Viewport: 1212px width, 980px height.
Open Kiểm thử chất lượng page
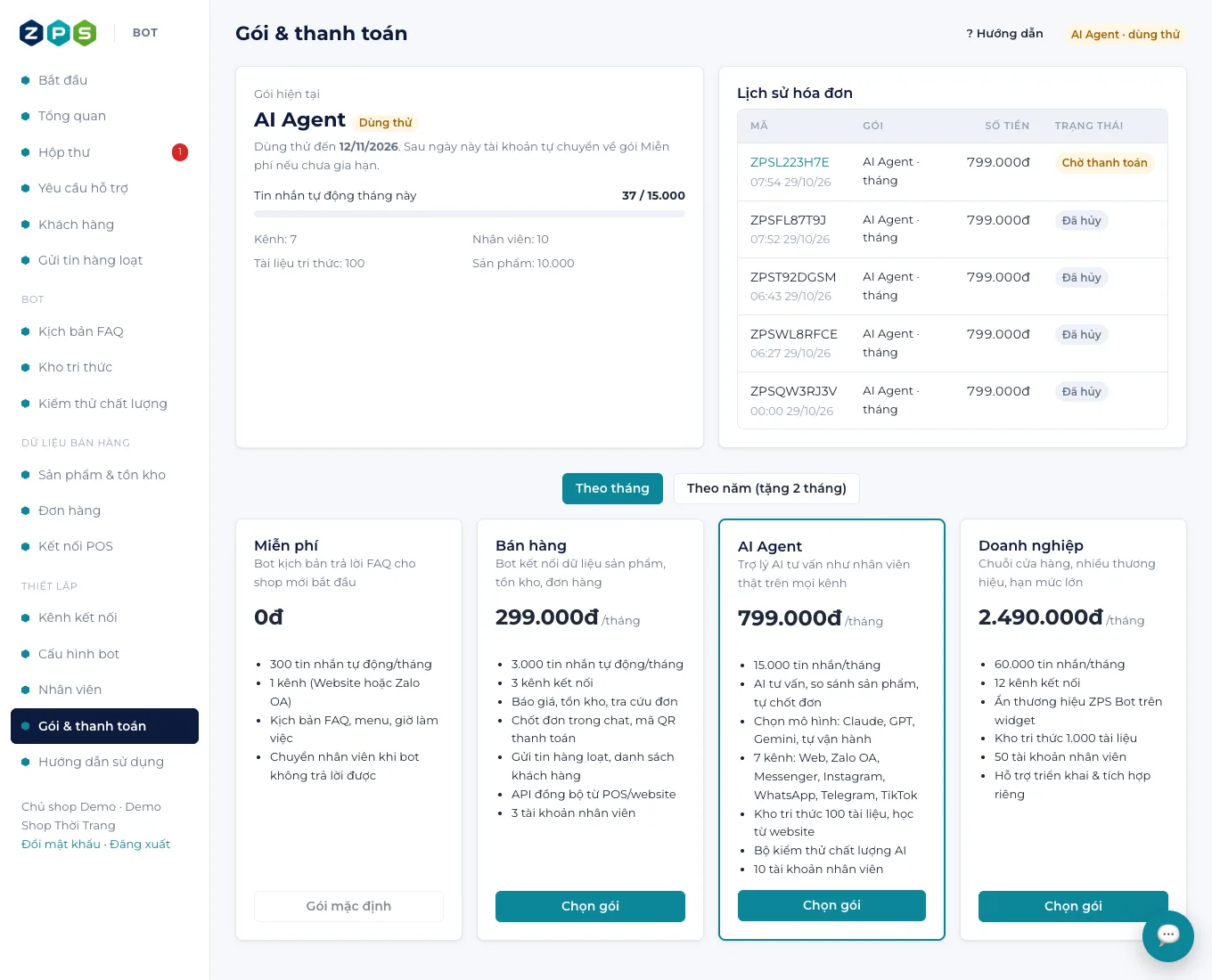[x=104, y=404]
